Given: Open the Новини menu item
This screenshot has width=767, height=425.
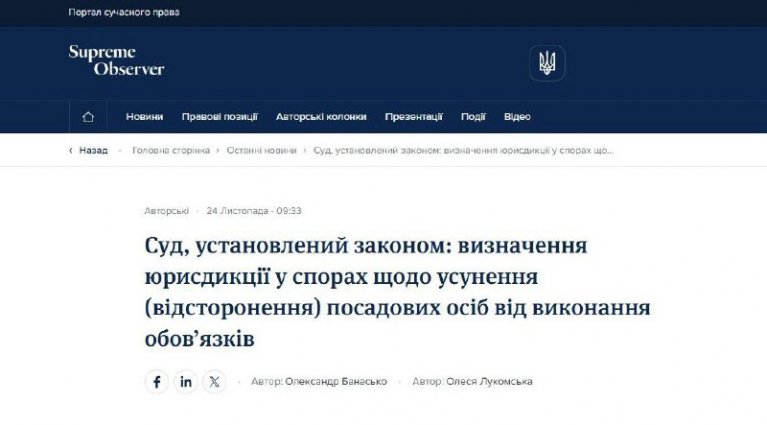Looking at the screenshot, I should 144,117.
